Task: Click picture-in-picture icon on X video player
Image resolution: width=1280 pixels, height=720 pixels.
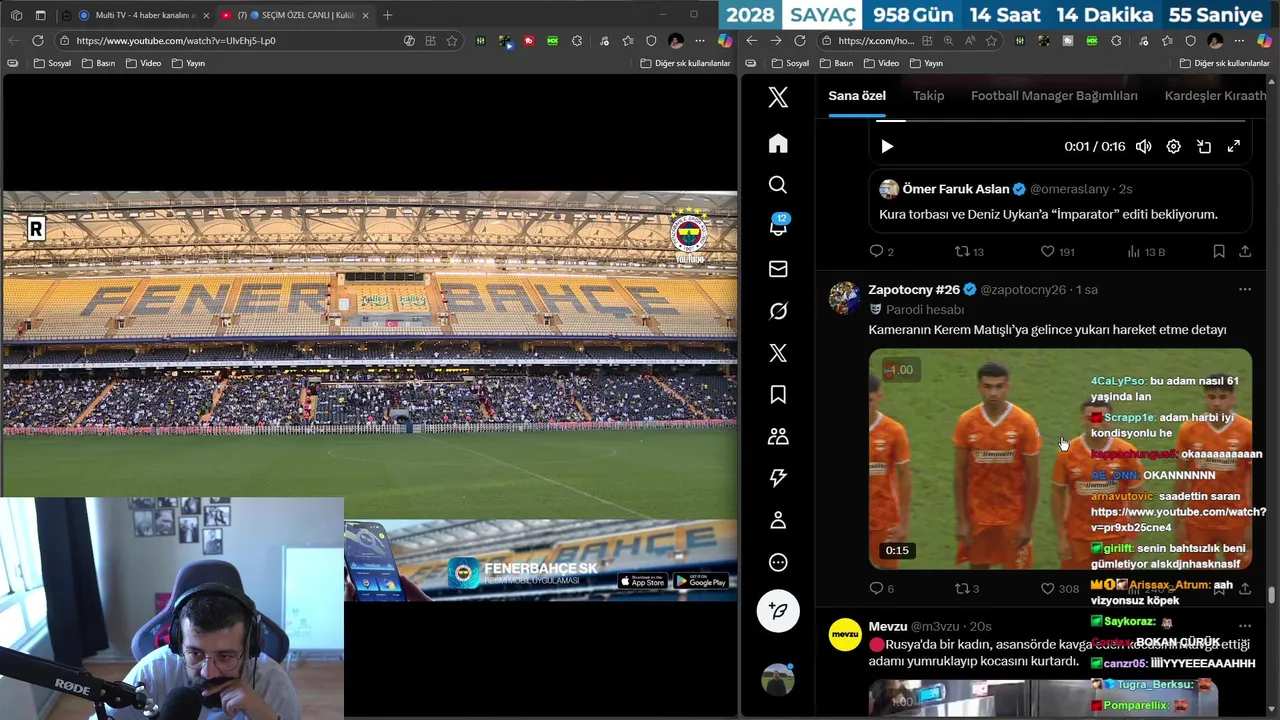Action: click(1204, 146)
